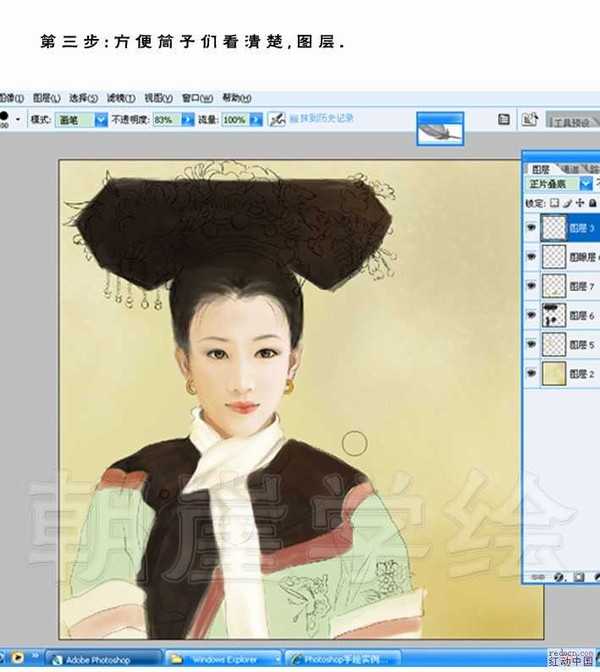Toggle visibility of layer 图层 7
Screen dimensions: 600x672
[x=530, y=286]
